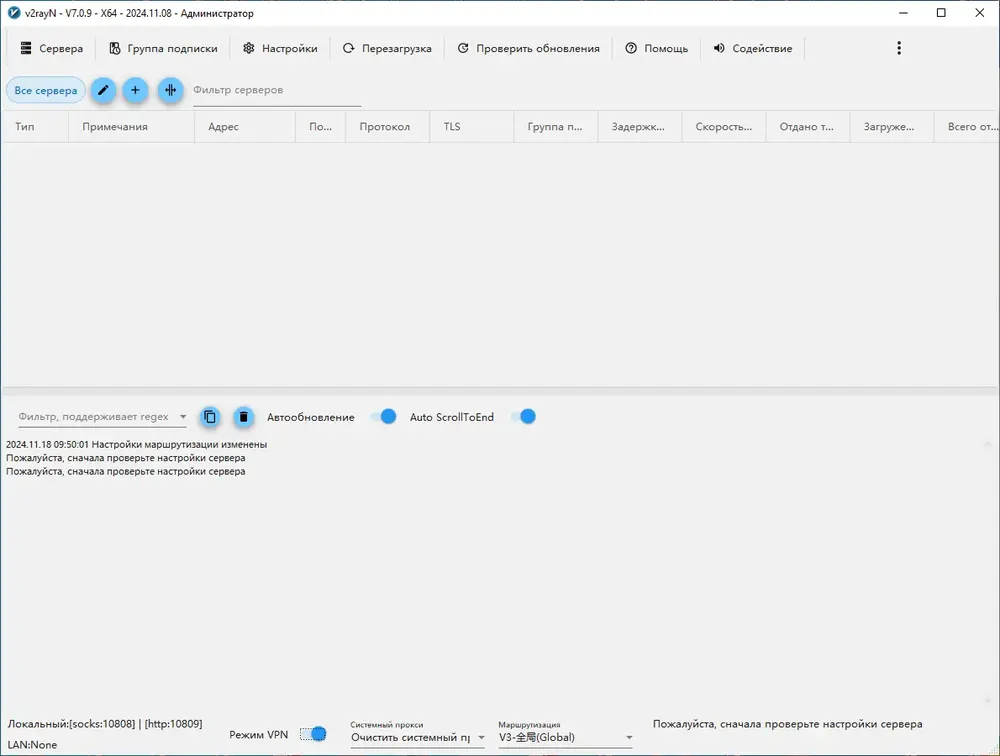Image resolution: width=1000 pixels, height=756 pixels.
Task: Click the subscription icon beside Группа подписки
Action: (x=115, y=48)
